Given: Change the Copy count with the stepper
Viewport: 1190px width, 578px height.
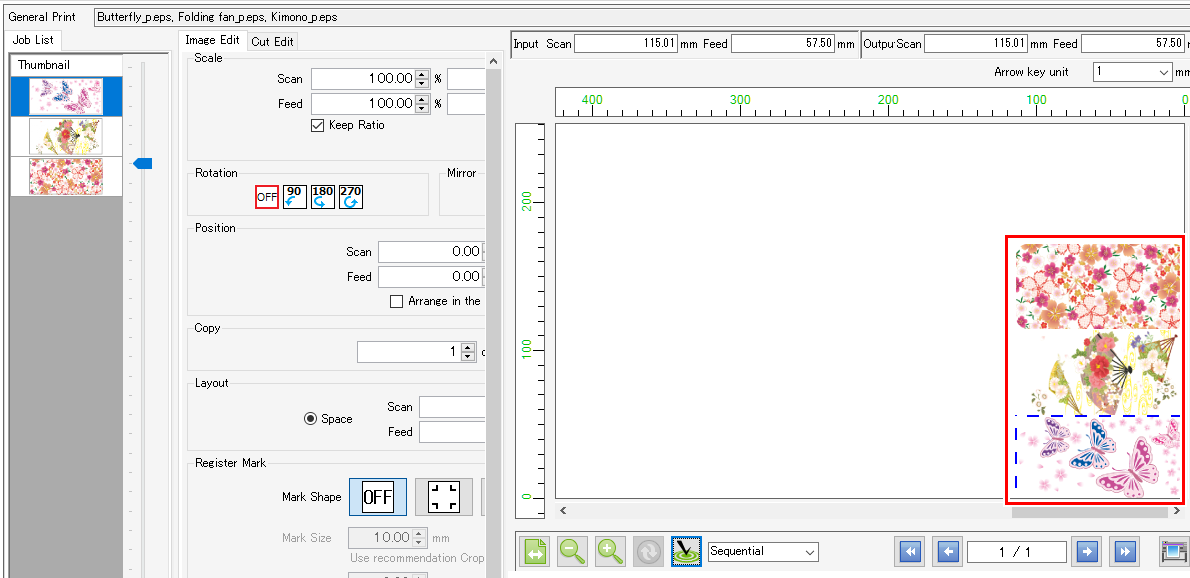Looking at the screenshot, I should pyautogui.click(x=465, y=351).
